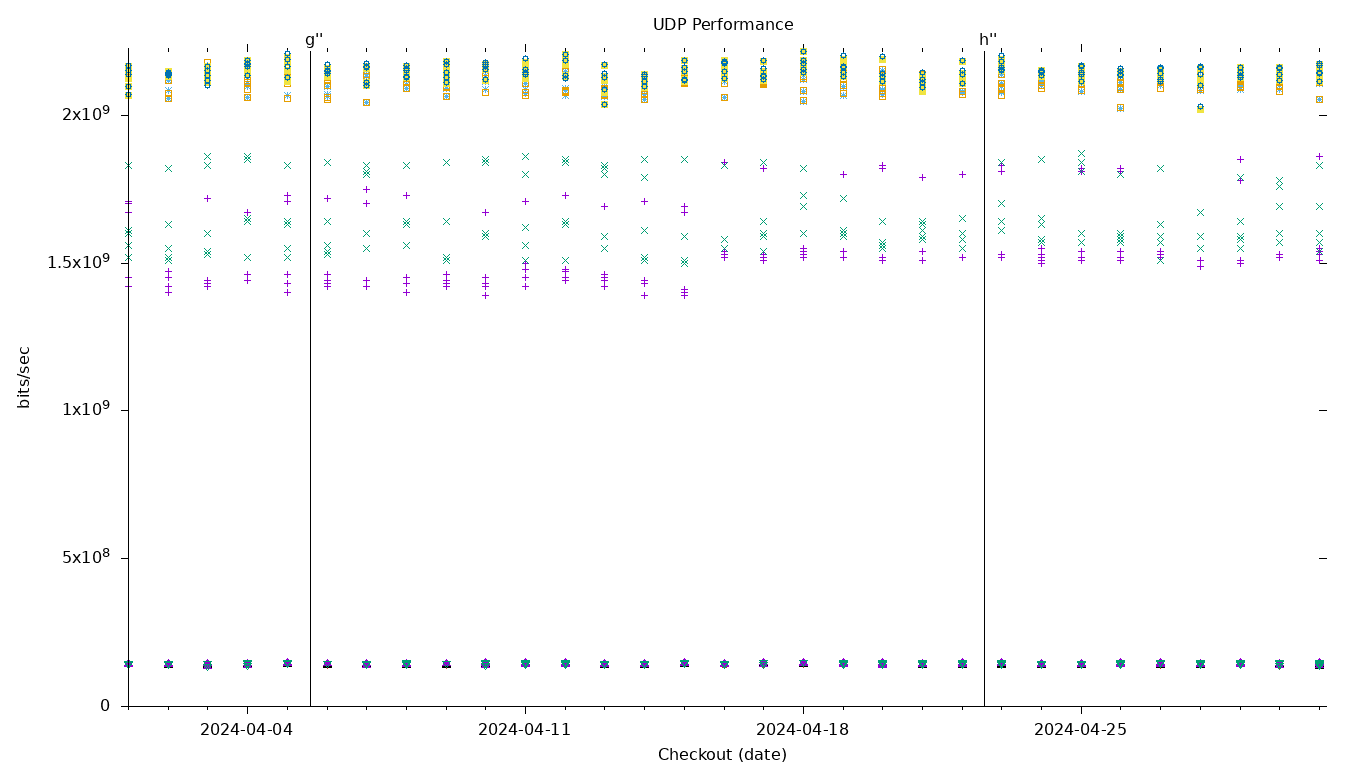Screen dimensions: 1360x768
Task: Select the 1.5x10^9 y-axis label
Action: (x=78, y=262)
